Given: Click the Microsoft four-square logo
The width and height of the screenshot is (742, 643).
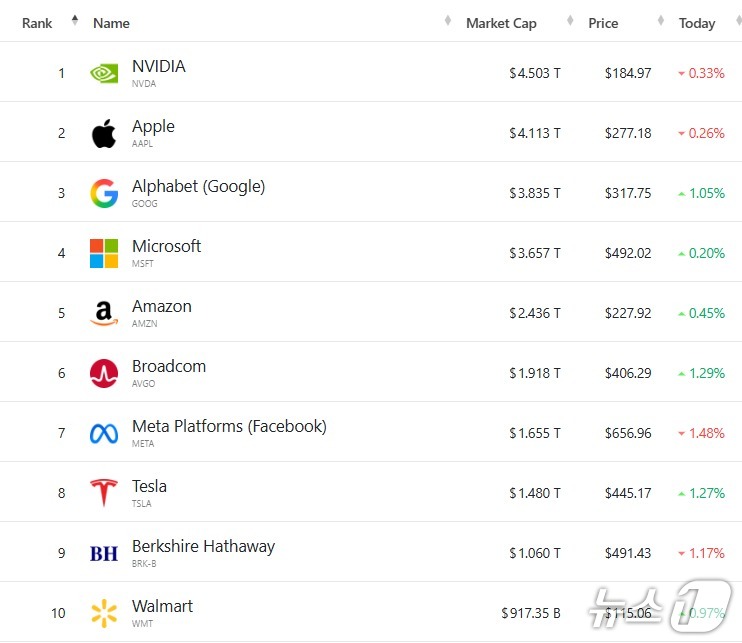Looking at the screenshot, I should tap(104, 253).
